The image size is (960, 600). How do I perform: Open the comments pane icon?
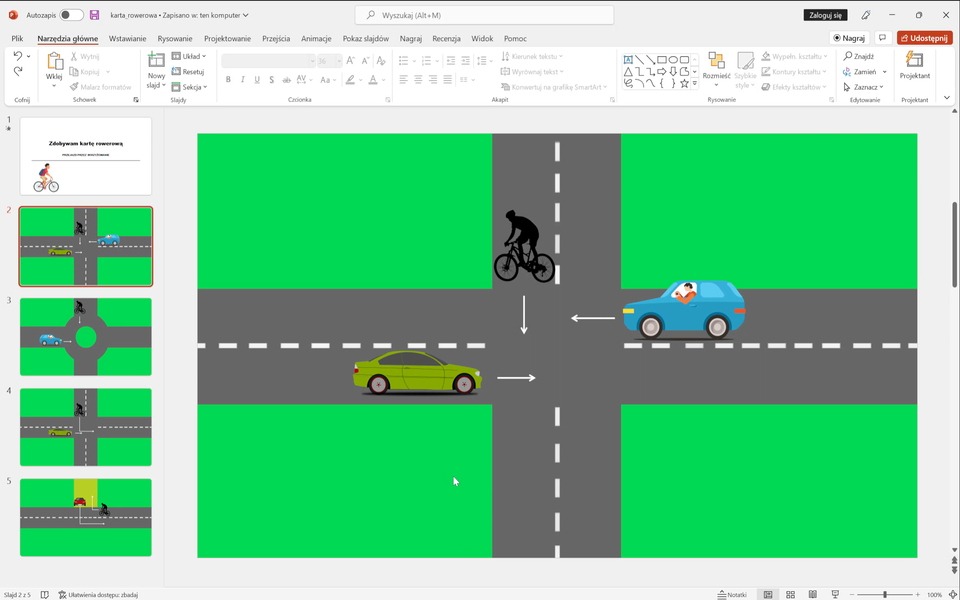point(882,38)
